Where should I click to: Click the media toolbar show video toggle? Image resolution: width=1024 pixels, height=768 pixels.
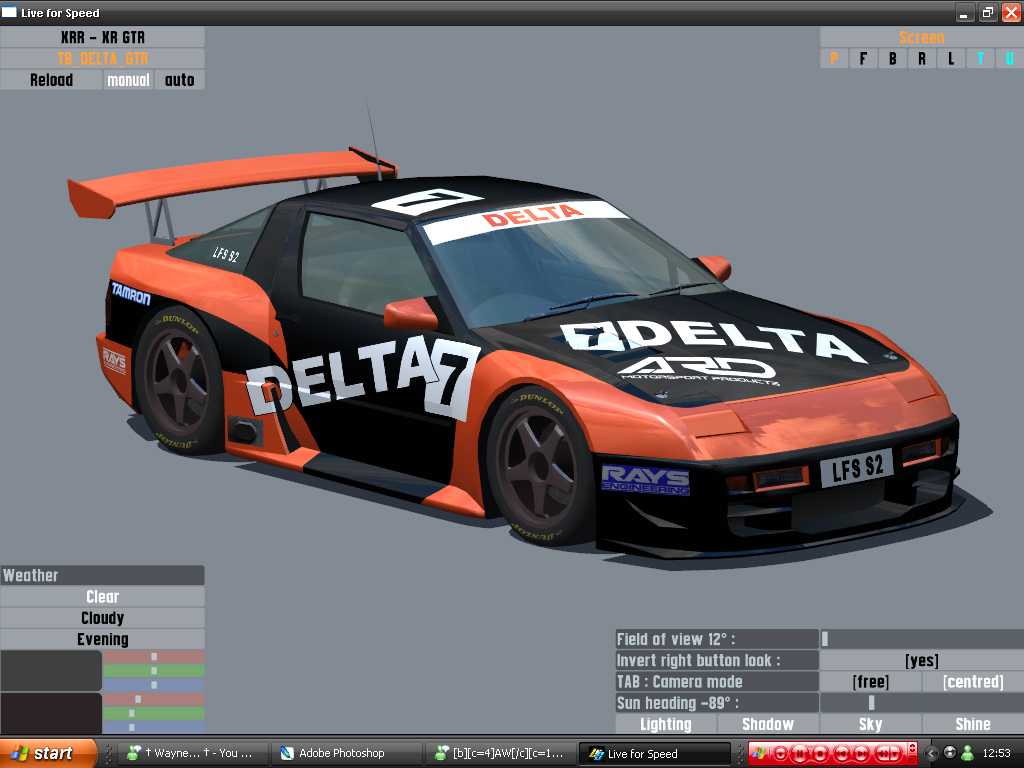coord(912,748)
